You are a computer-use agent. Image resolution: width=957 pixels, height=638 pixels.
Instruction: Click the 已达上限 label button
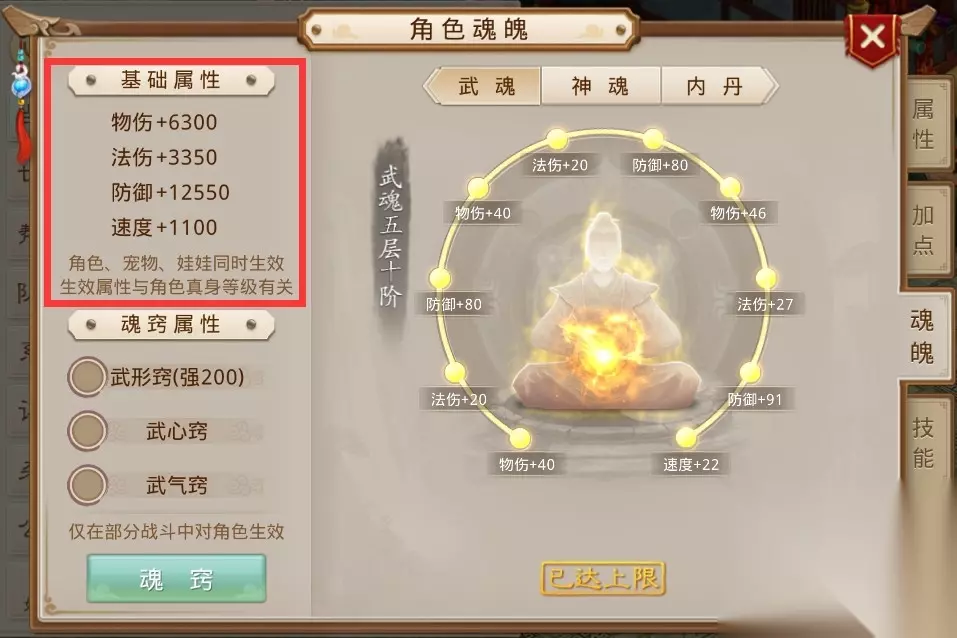(603, 578)
